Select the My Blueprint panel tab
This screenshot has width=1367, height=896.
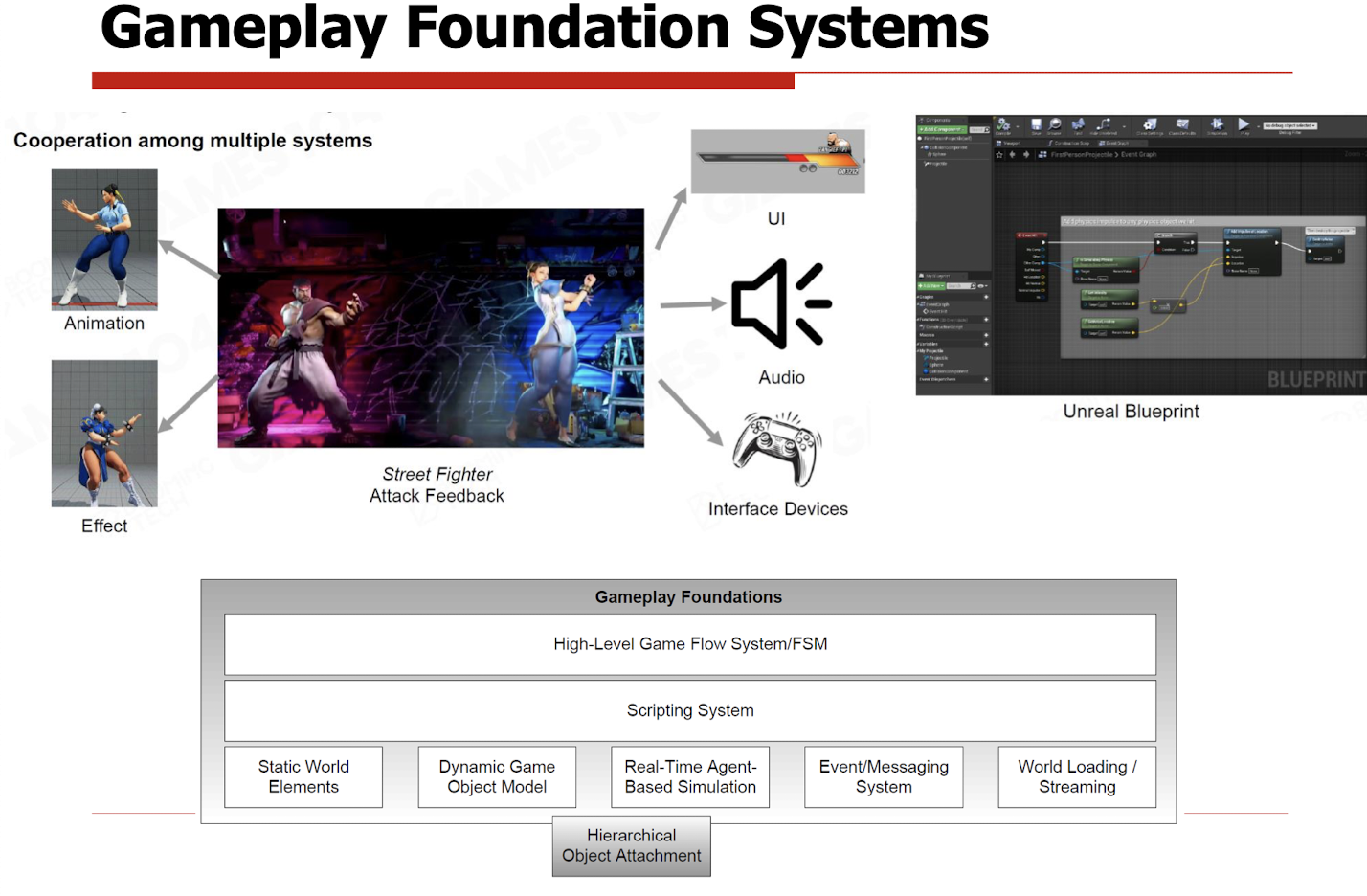941,276
